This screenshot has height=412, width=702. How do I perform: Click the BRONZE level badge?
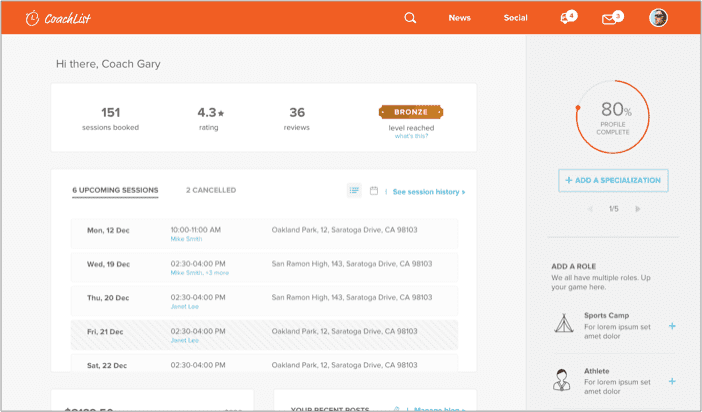pos(411,112)
